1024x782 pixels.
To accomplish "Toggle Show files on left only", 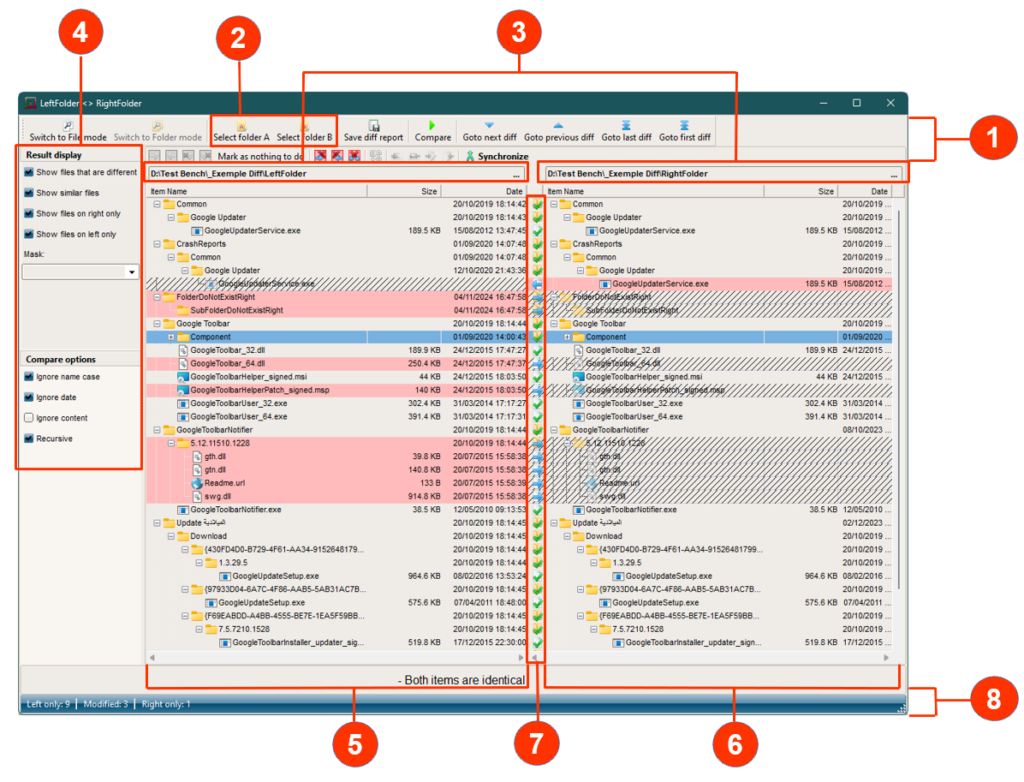I will click(x=29, y=234).
